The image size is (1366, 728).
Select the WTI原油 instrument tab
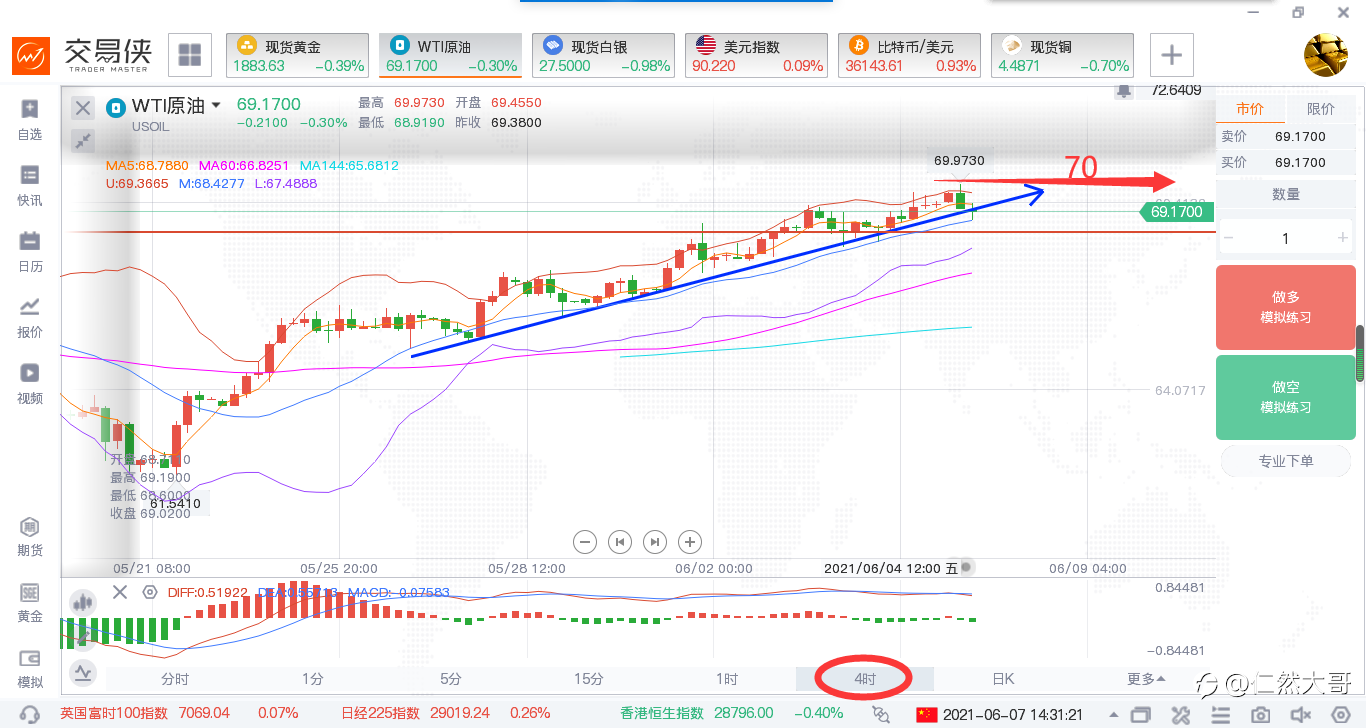[x=450, y=55]
